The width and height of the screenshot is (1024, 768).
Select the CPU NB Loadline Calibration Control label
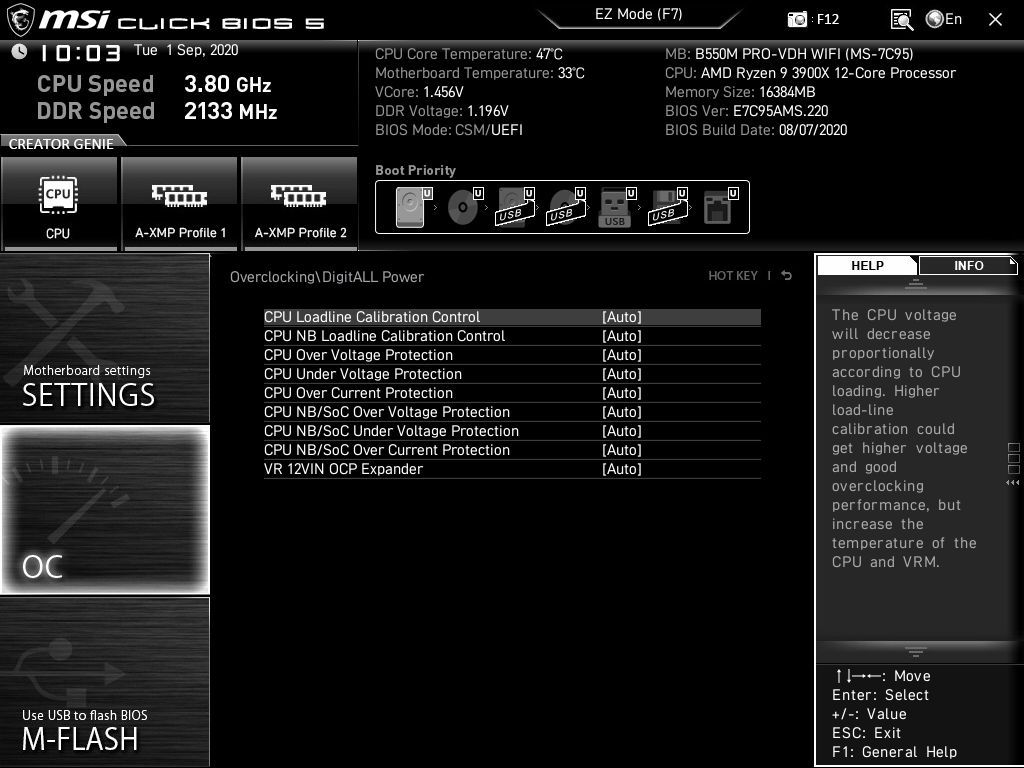(384, 336)
